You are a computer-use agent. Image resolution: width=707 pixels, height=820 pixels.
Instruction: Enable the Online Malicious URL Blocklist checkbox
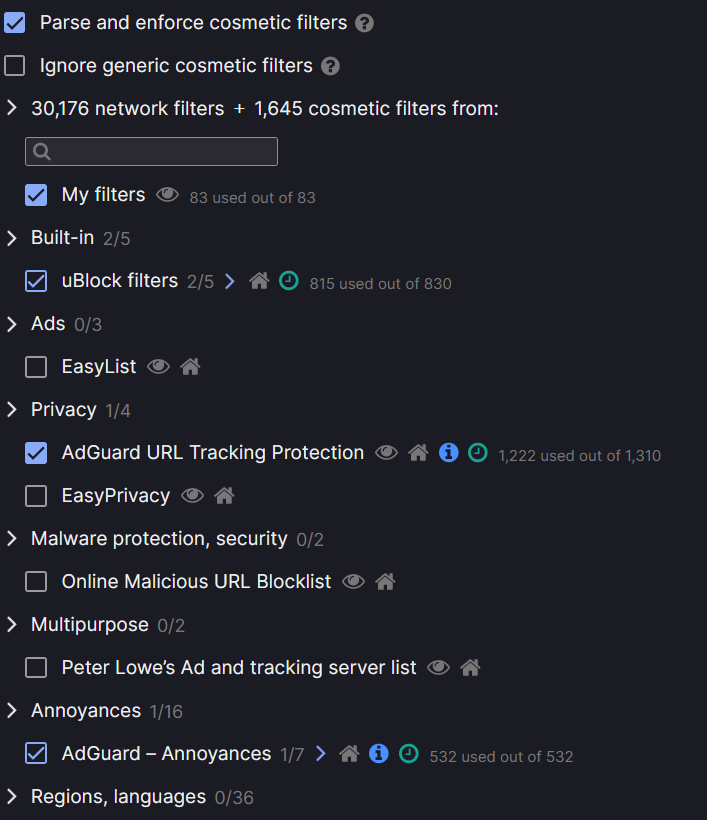[x=36, y=582]
